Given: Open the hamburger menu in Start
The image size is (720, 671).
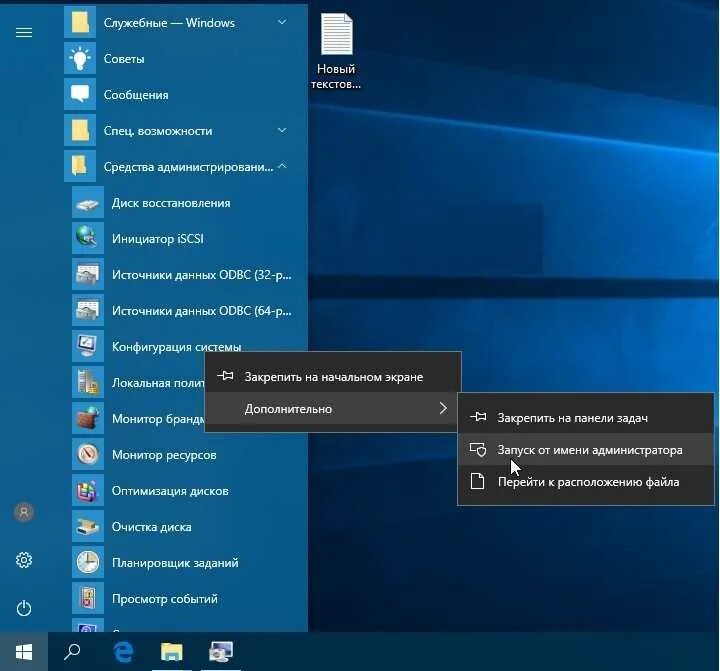Looking at the screenshot, I should pos(24,33).
